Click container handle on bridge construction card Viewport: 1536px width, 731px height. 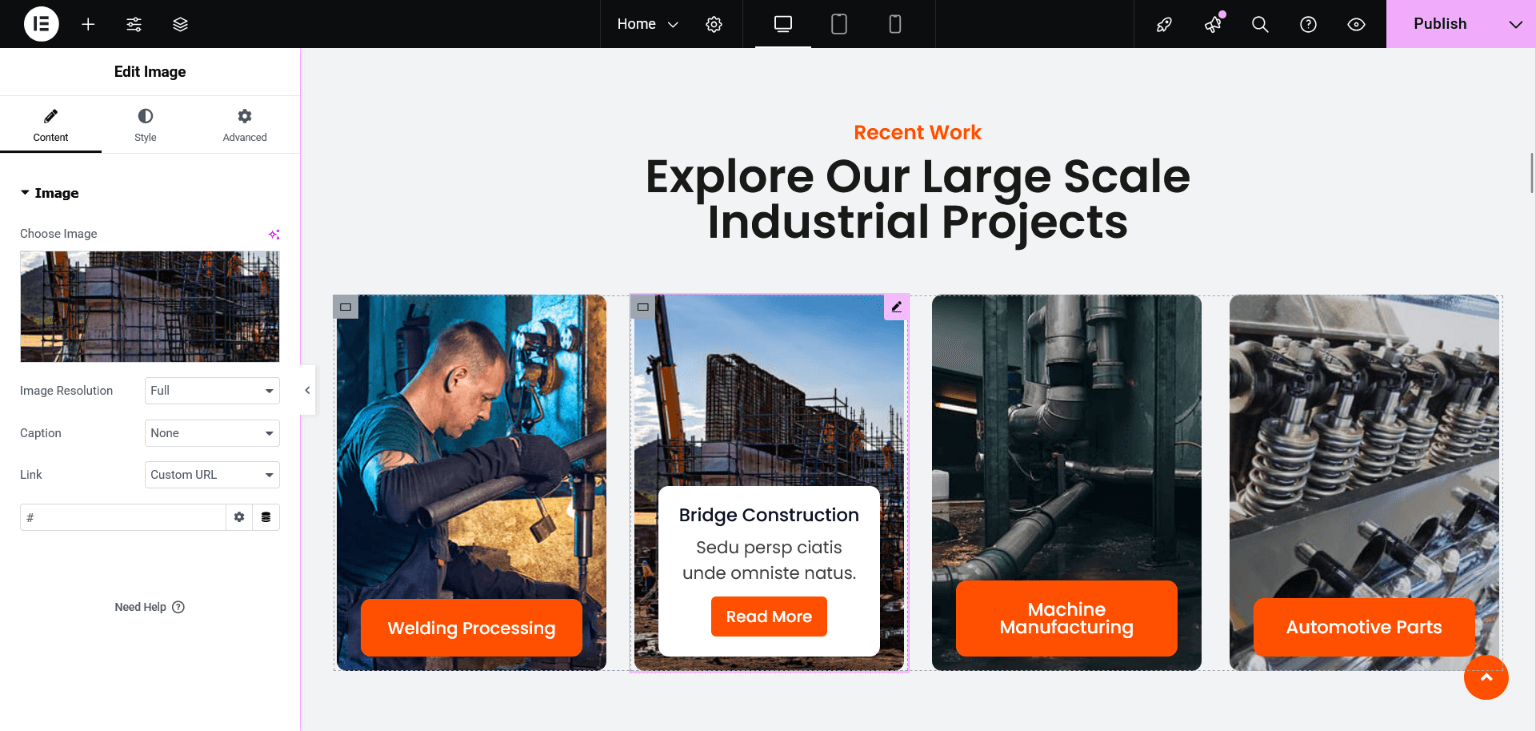click(x=643, y=307)
